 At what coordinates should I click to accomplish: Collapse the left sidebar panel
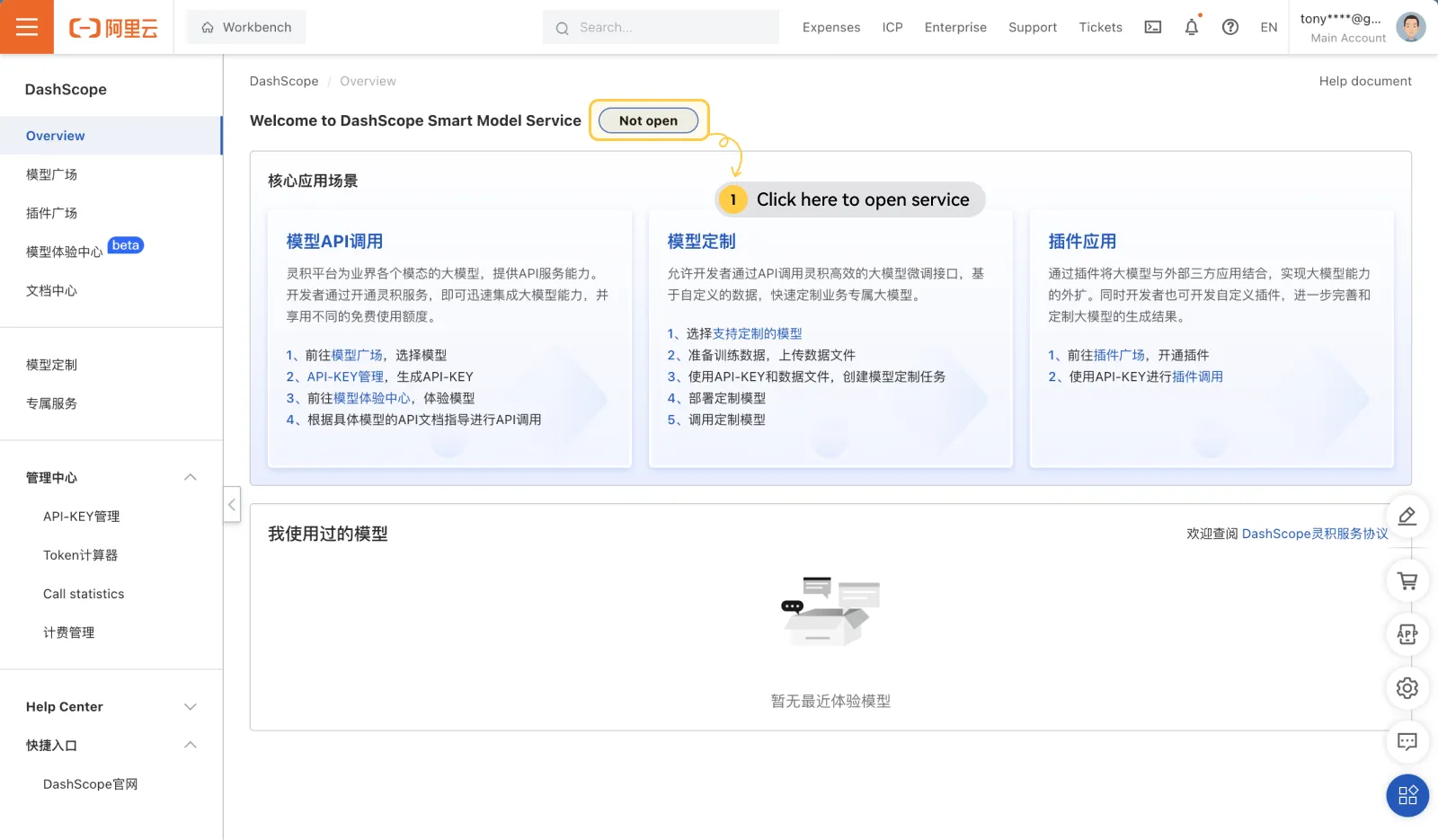click(232, 505)
